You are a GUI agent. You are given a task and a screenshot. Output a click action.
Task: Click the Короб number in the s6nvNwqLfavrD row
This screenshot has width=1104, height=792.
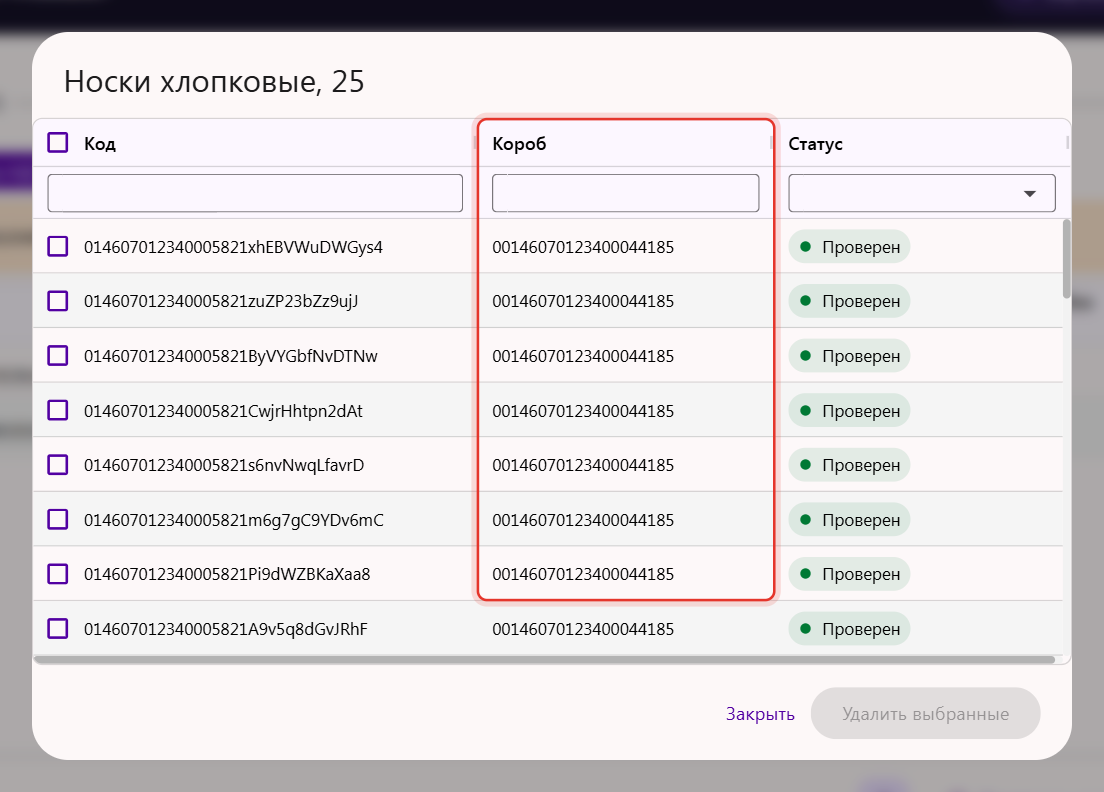583,465
